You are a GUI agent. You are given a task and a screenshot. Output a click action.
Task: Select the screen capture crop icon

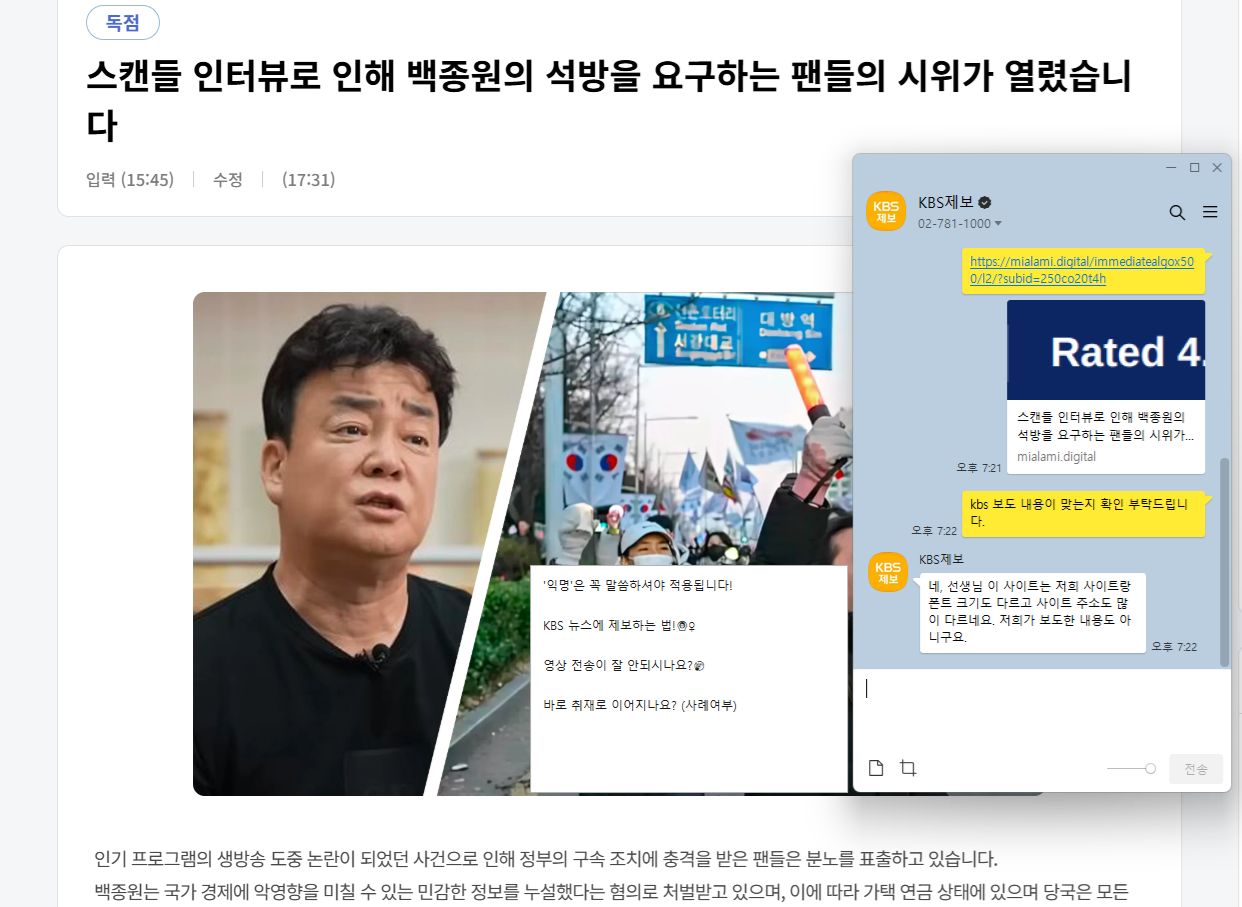[x=908, y=768]
